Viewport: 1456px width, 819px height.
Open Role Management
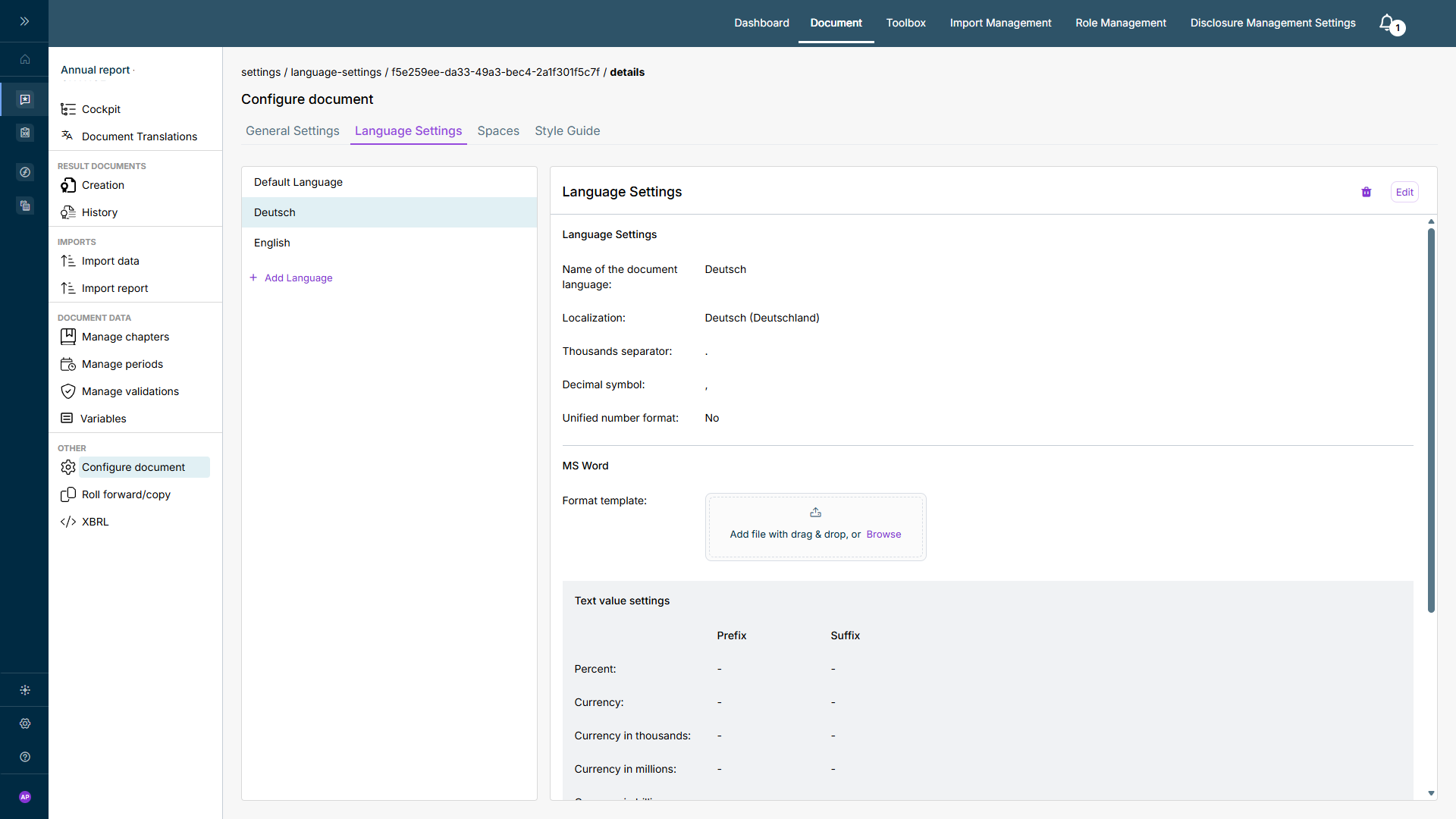pos(1120,23)
